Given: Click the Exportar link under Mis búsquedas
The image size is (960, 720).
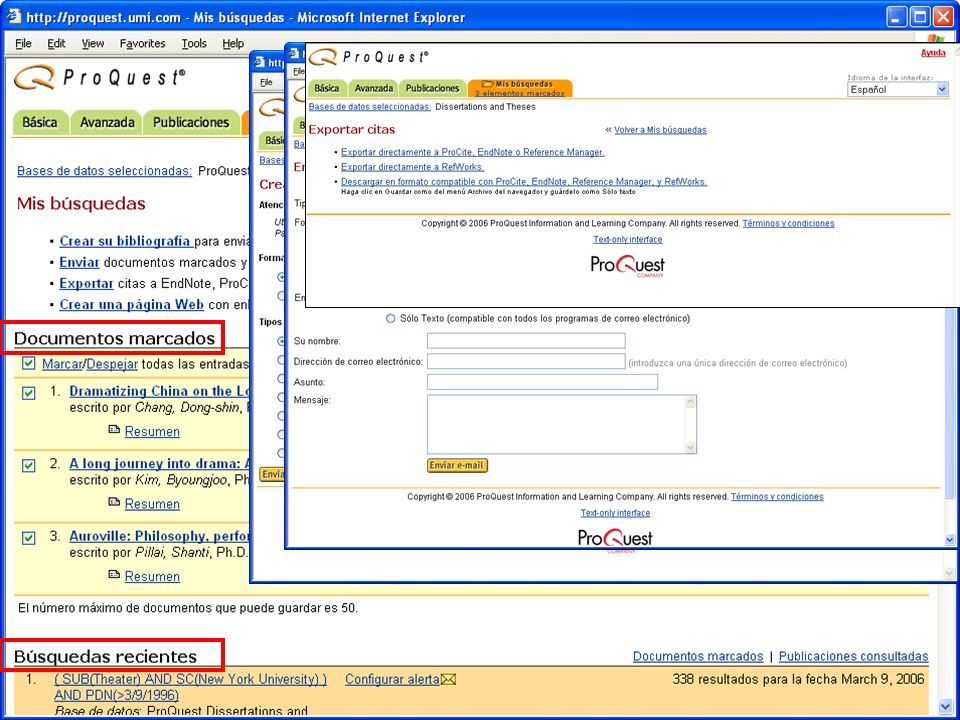Looking at the screenshot, I should [86, 283].
